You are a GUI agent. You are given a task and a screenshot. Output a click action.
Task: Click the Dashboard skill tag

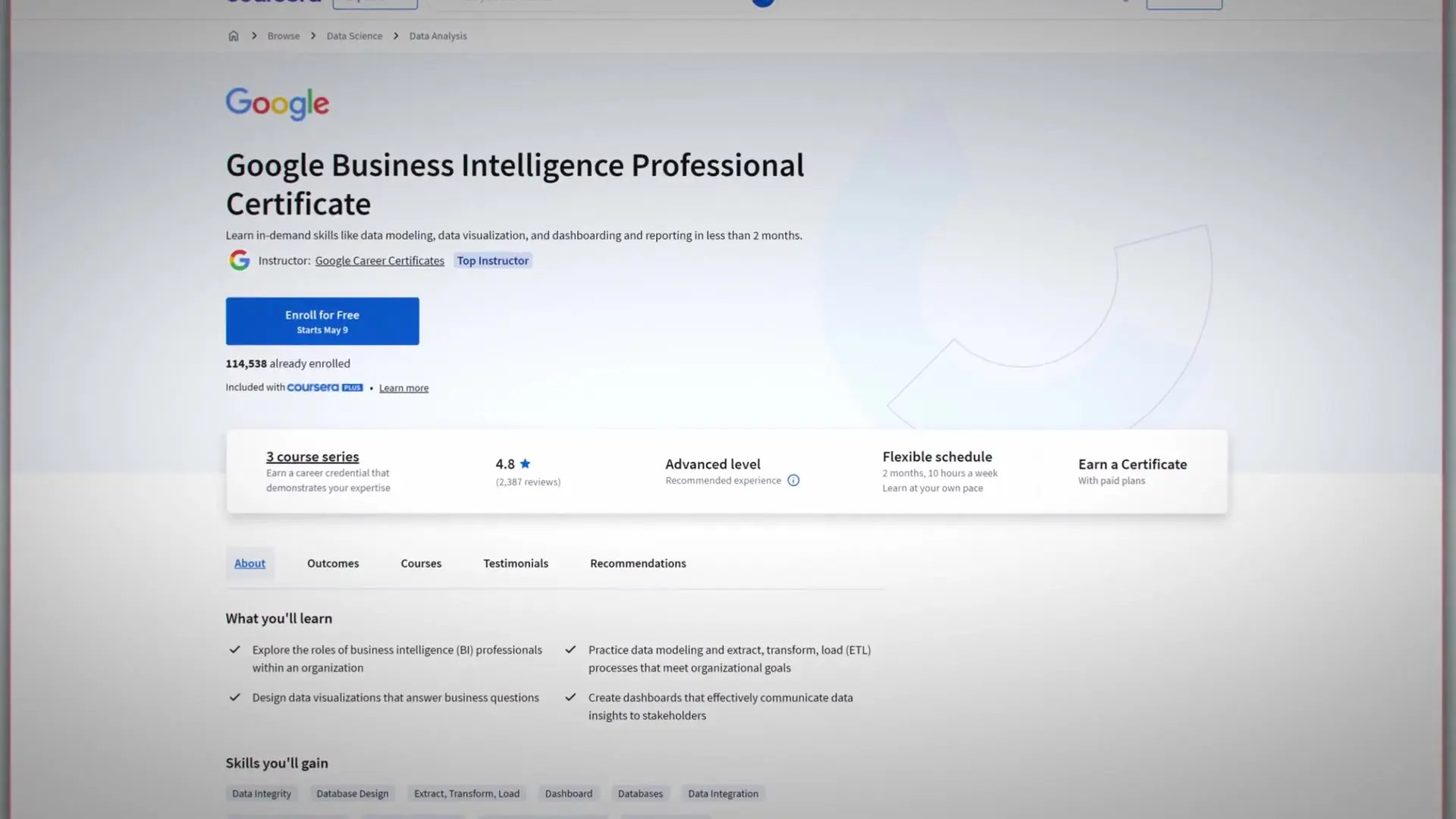569,793
